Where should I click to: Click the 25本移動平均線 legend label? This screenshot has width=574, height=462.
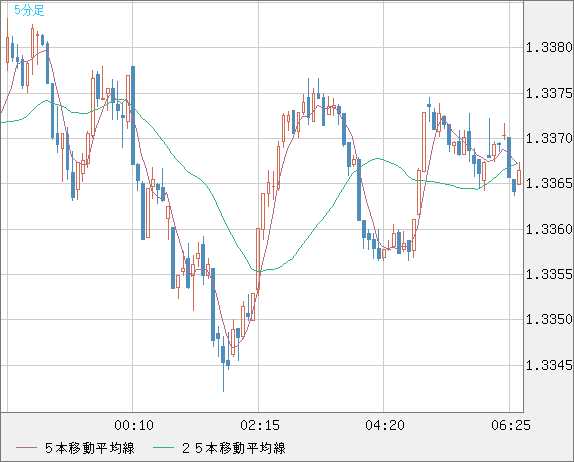[x=234, y=448]
